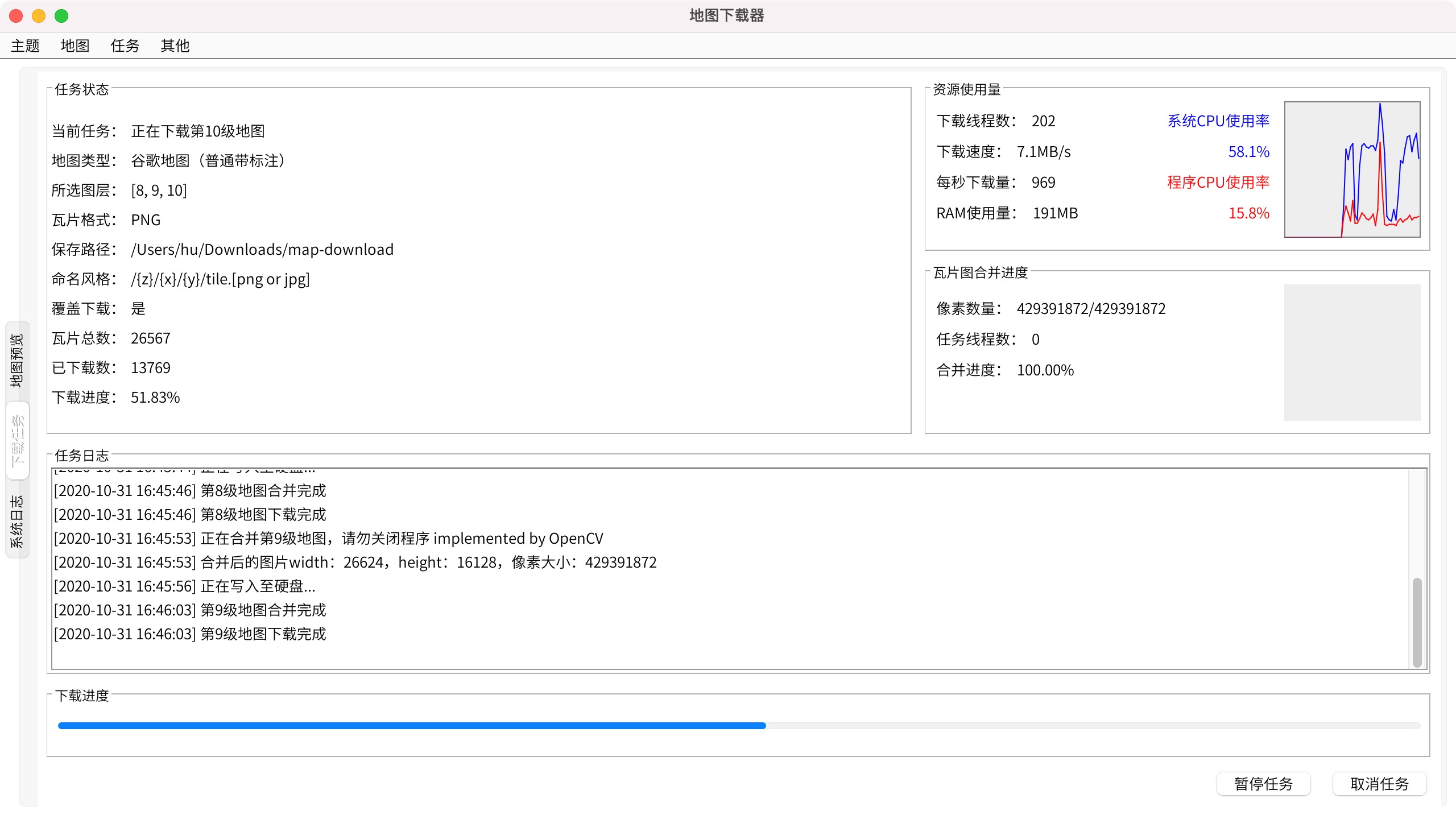Click the RAM usage value 191MB
The image size is (1456, 819).
point(1056,213)
